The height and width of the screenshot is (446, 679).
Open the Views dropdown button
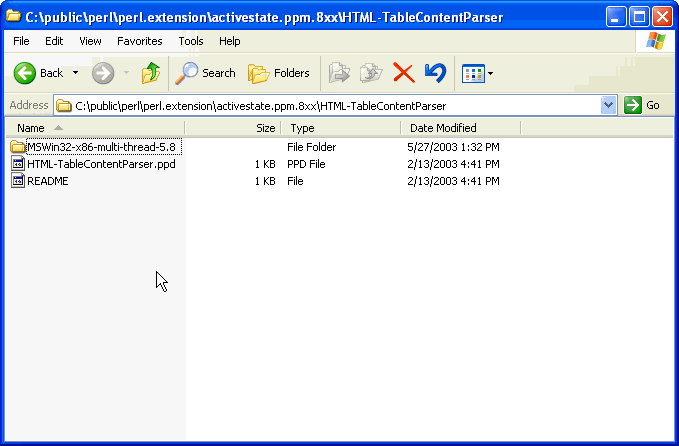[x=477, y=73]
